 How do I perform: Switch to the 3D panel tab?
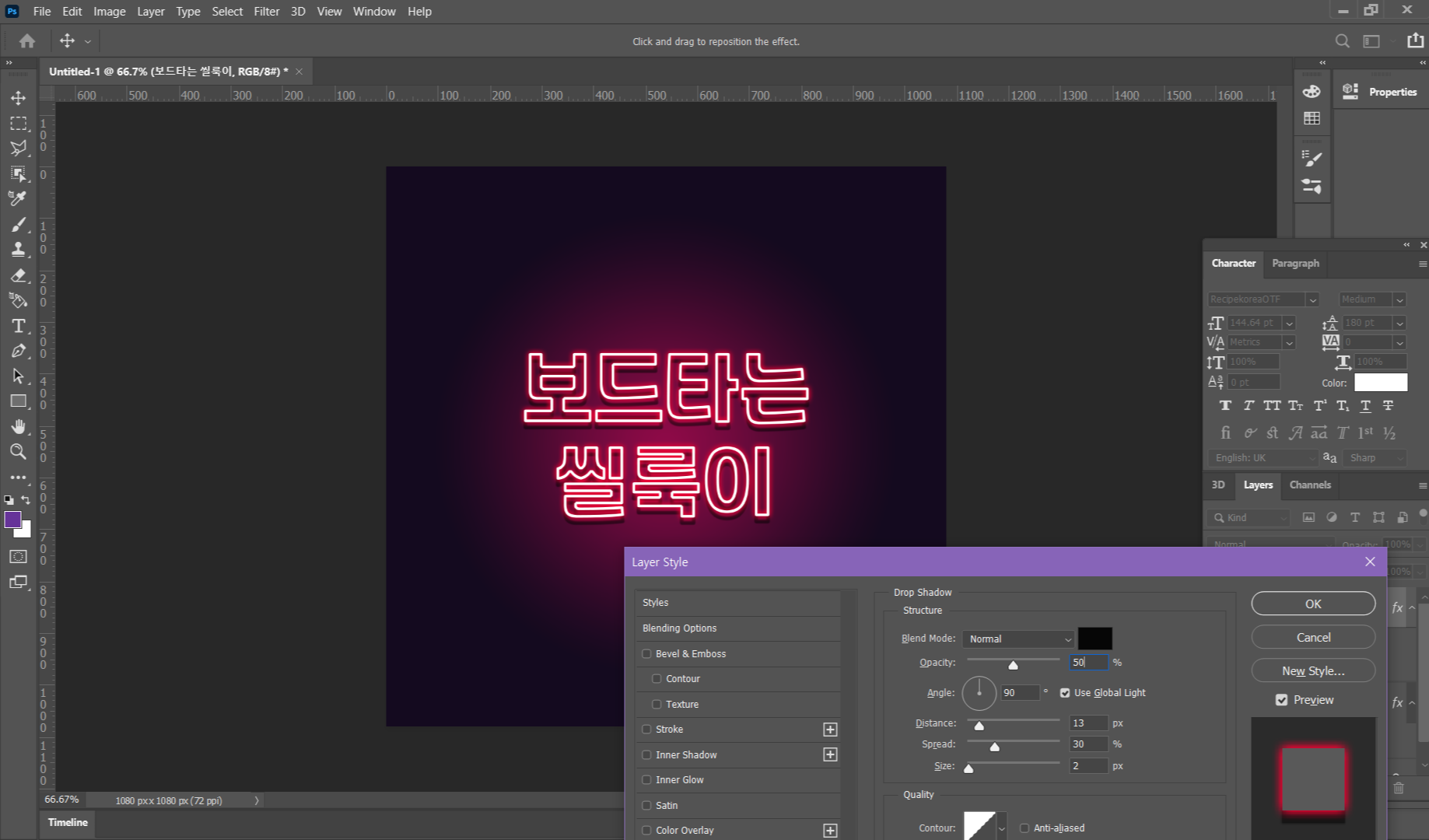point(1218,485)
